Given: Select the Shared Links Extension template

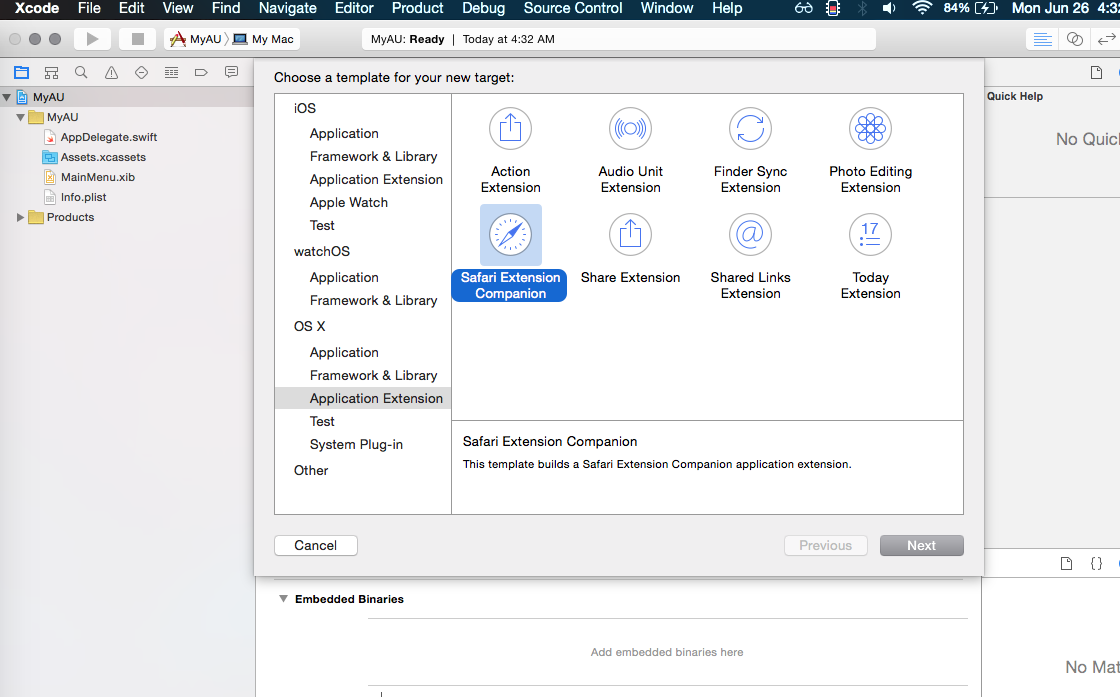Looking at the screenshot, I should coord(750,256).
